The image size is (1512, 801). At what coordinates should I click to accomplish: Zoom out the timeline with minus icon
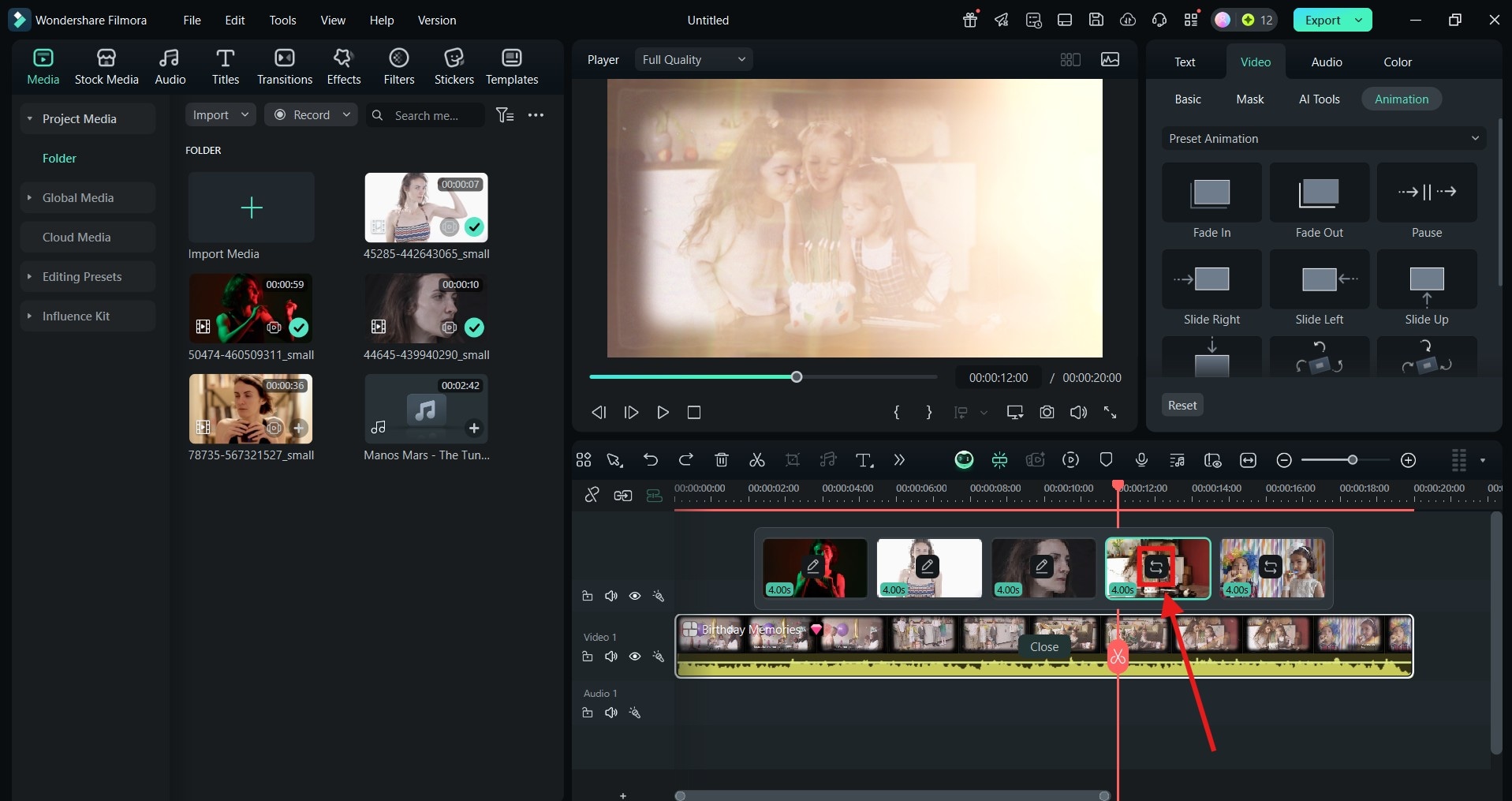coord(1284,460)
